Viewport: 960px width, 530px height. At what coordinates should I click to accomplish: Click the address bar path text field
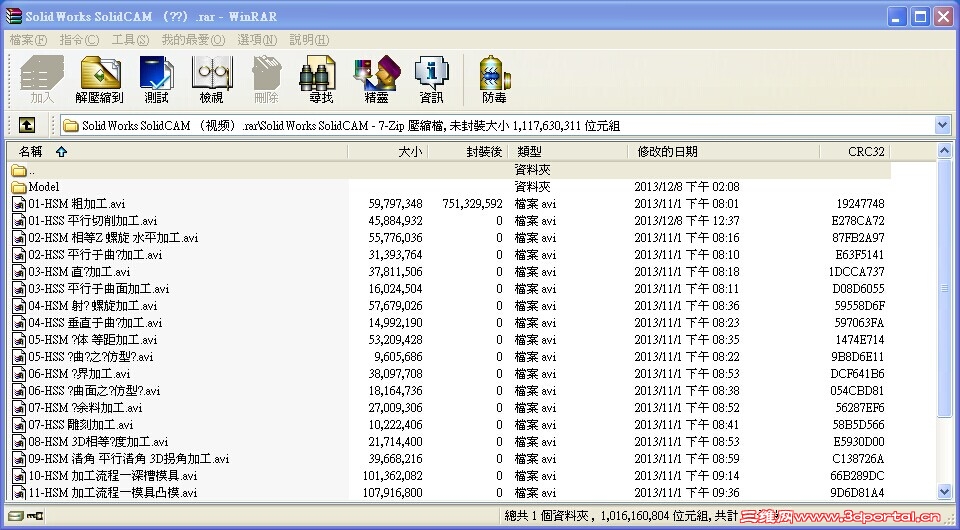[x=499, y=125]
